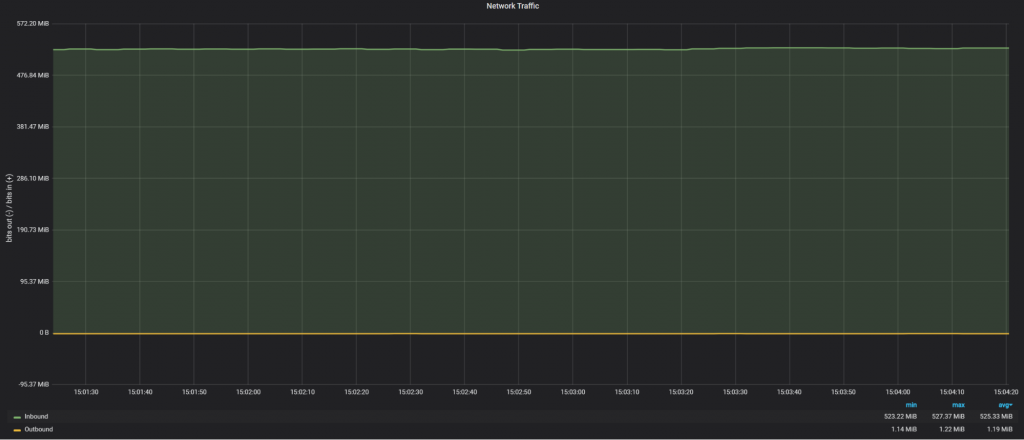Image resolution: width=1024 pixels, height=440 pixels.
Task: Toggle the Inbound series in the legend
Action: [x=36, y=416]
